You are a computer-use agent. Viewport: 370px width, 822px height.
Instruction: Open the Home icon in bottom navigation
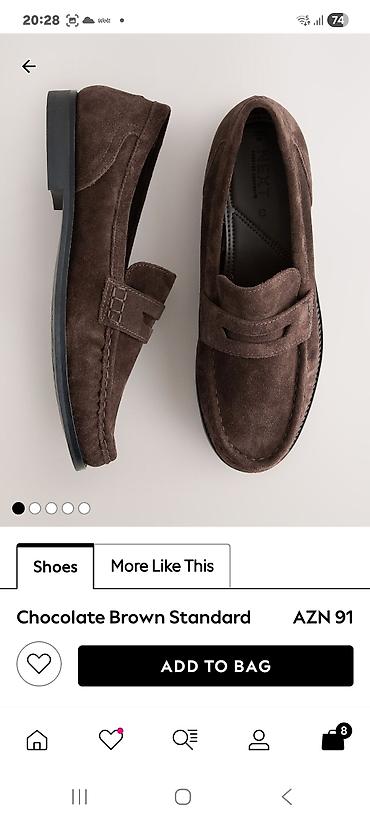[x=37, y=740]
